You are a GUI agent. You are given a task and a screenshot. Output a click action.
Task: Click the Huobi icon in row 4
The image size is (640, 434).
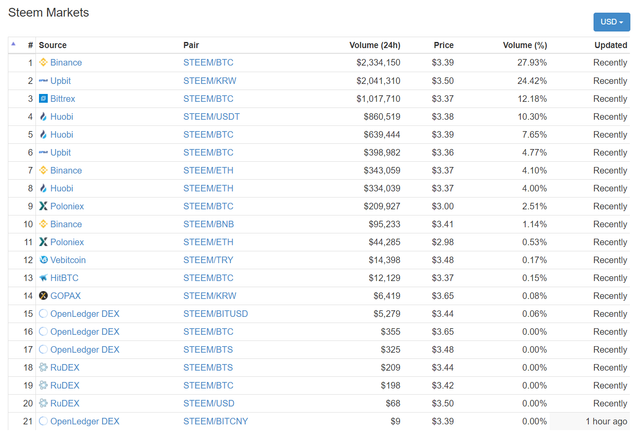43,116
